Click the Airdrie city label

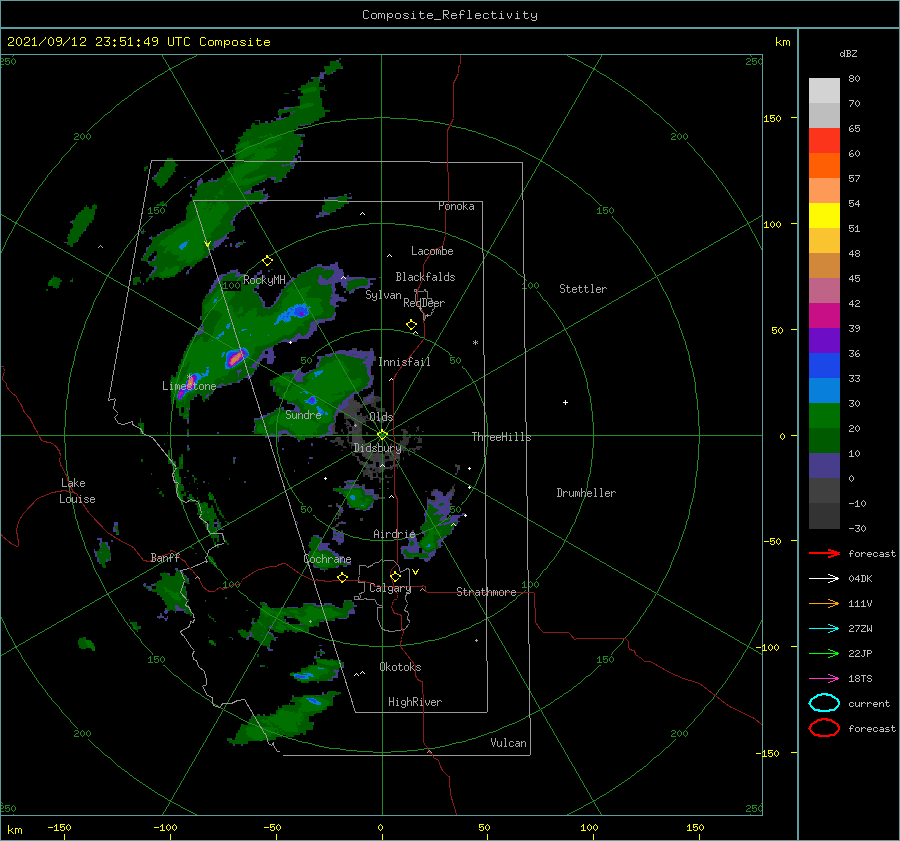pyautogui.click(x=394, y=534)
